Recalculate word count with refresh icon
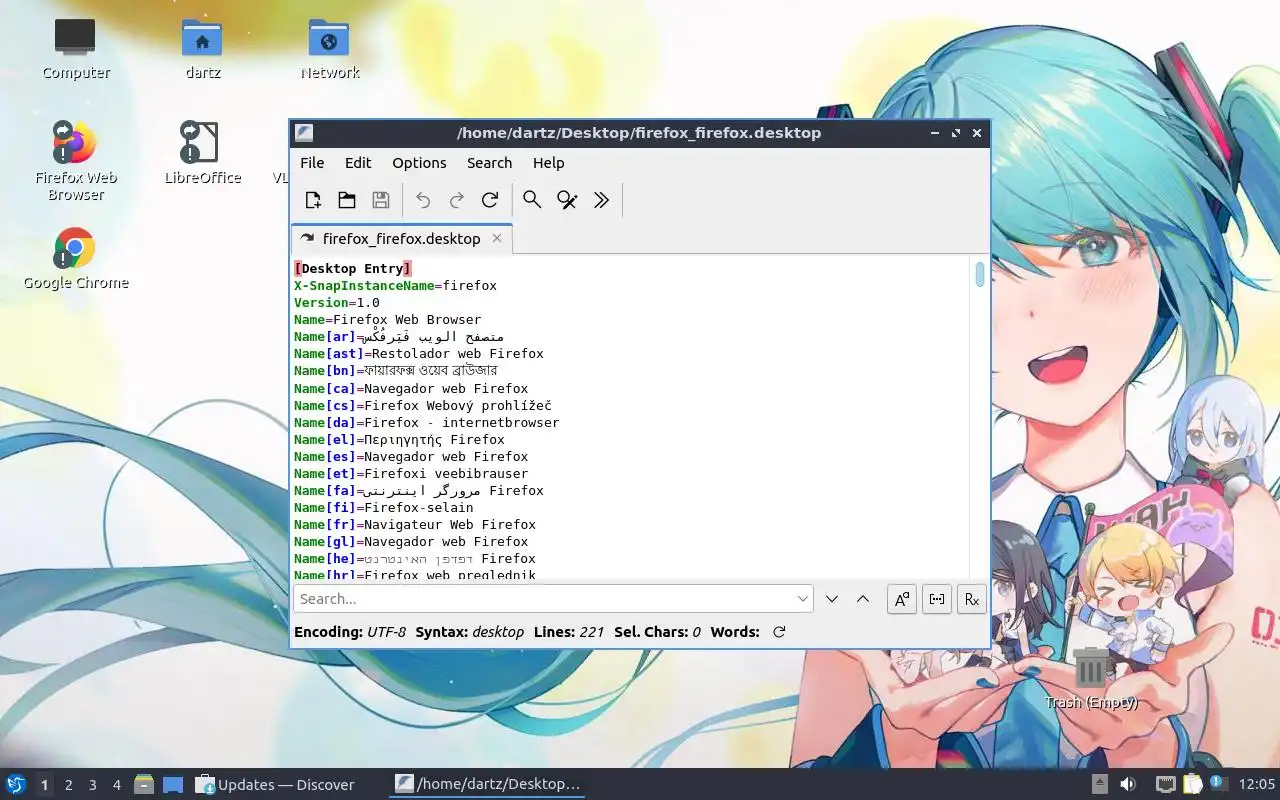This screenshot has height=800, width=1280. [779, 632]
